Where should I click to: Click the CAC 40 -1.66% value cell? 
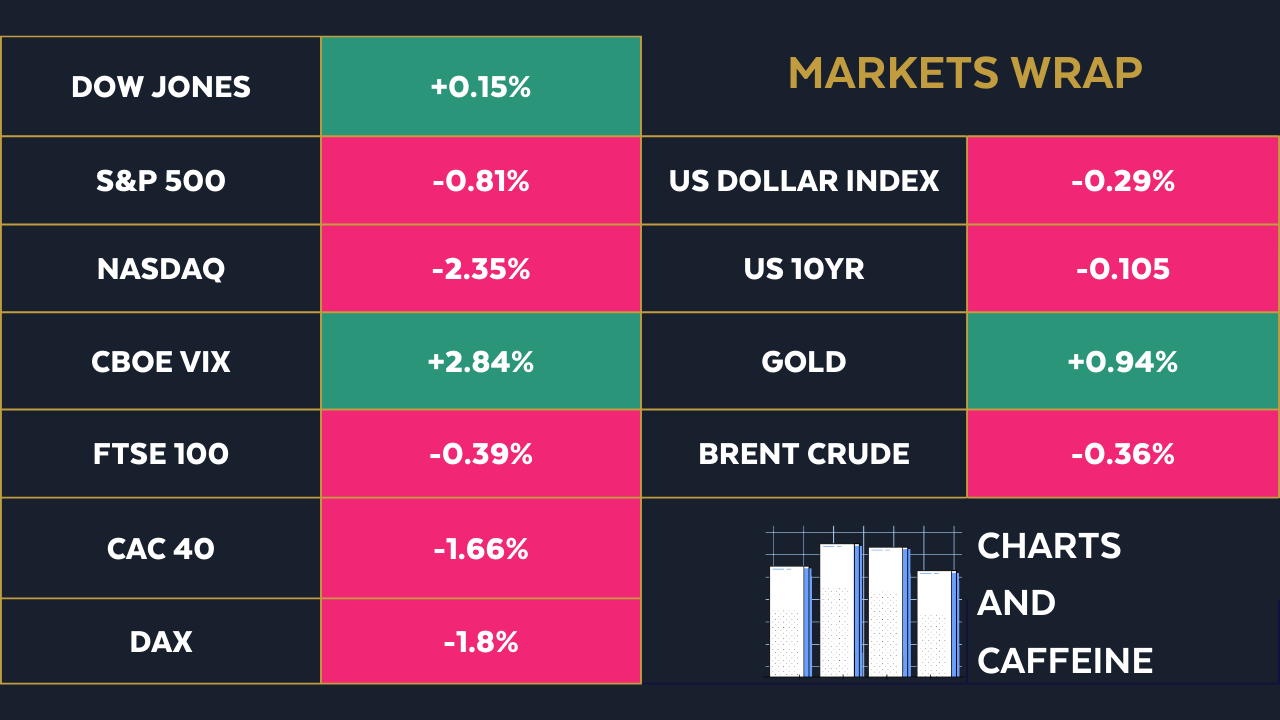coord(480,548)
